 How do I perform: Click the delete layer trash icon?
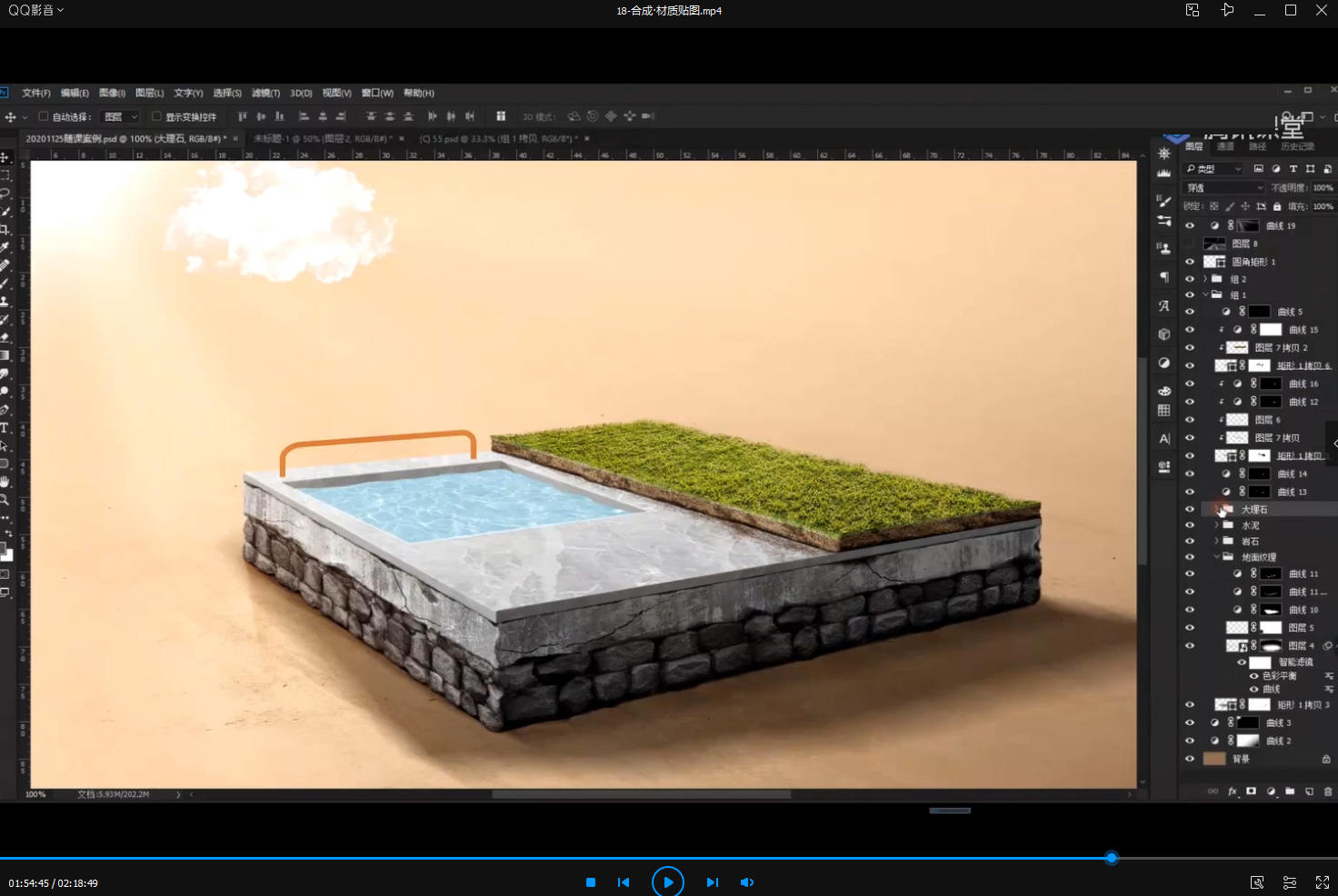point(1327,791)
